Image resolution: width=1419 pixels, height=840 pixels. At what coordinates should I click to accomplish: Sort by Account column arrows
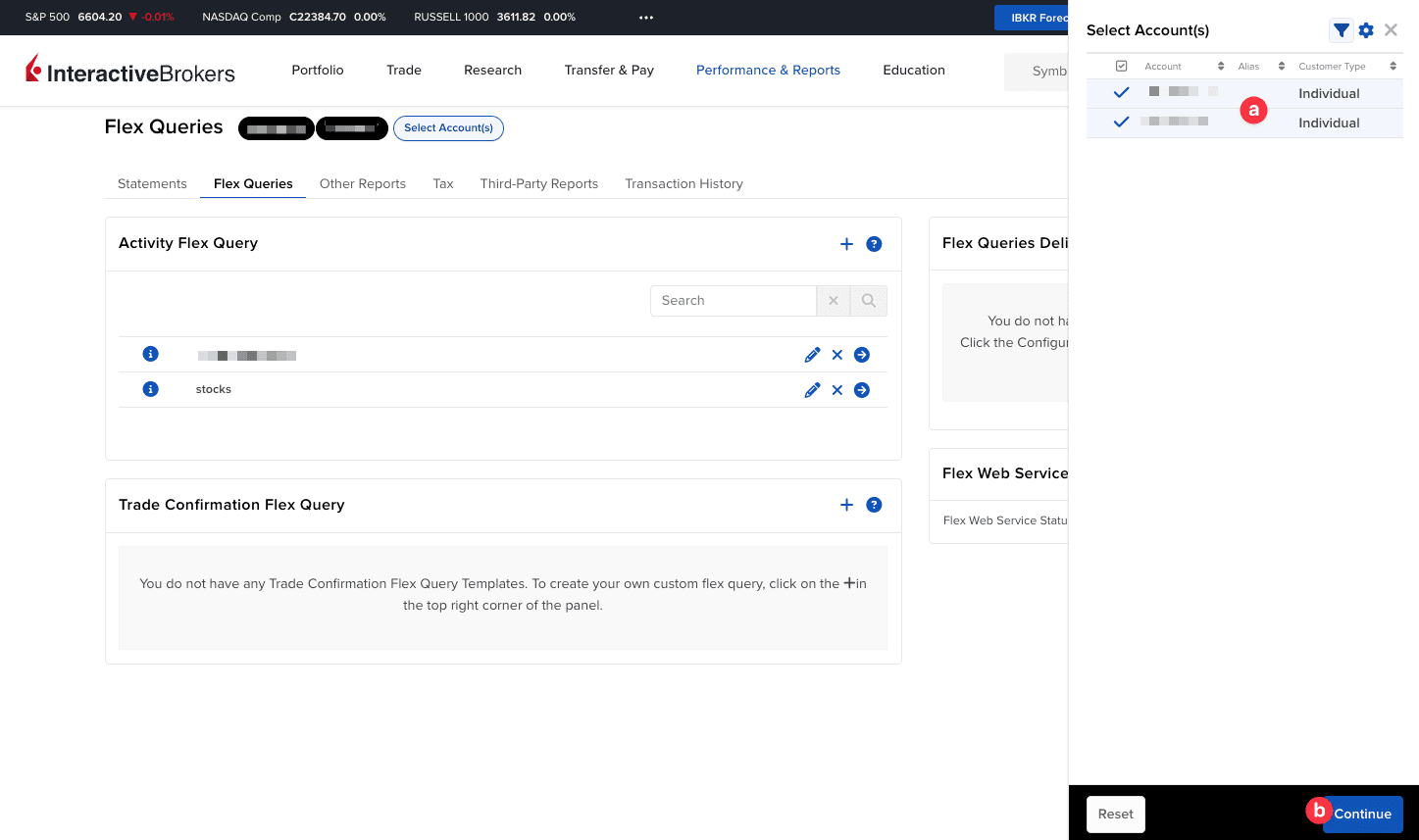click(x=1221, y=67)
